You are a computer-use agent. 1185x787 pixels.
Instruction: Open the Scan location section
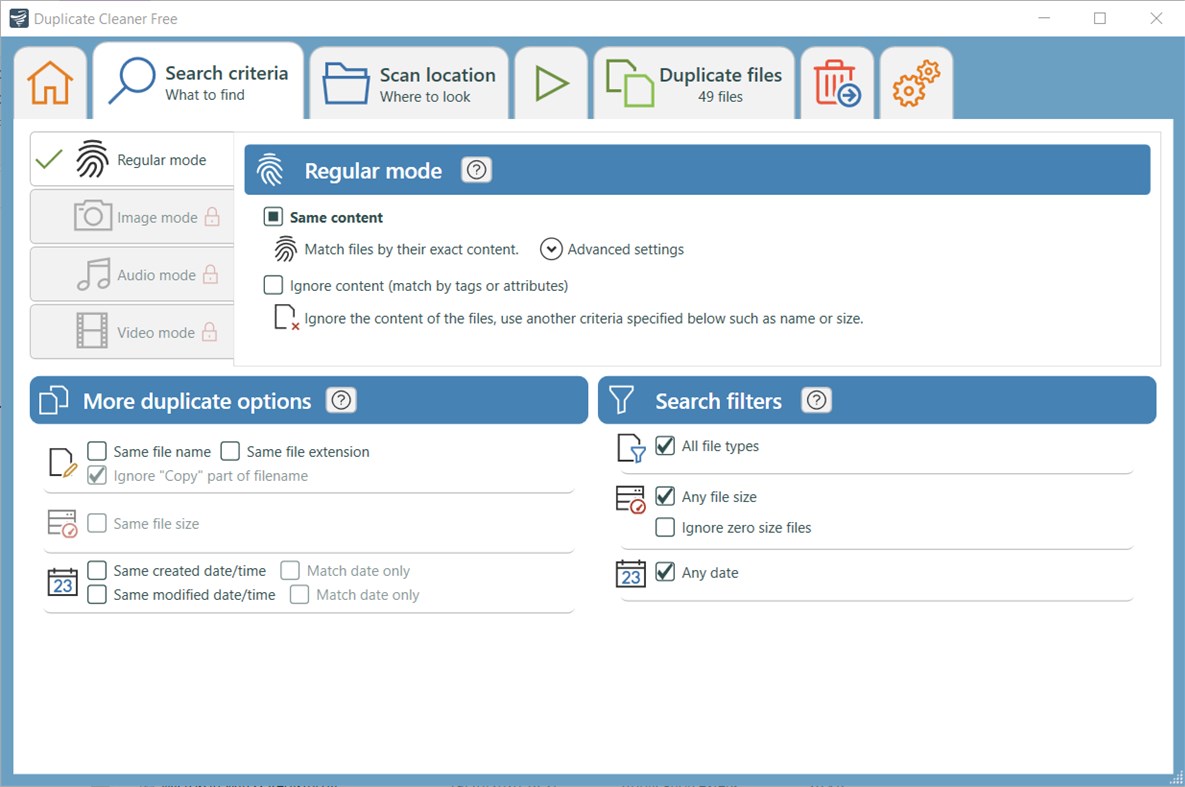point(408,82)
